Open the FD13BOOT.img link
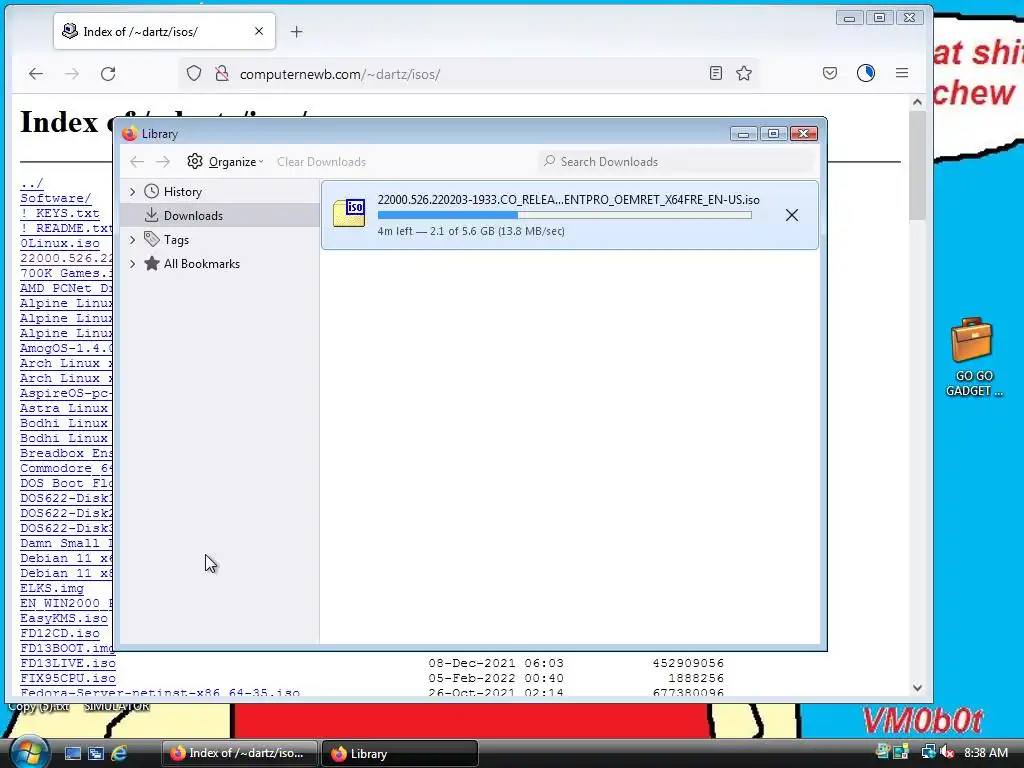This screenshot has height=768, width=1024. coord(67,648)
